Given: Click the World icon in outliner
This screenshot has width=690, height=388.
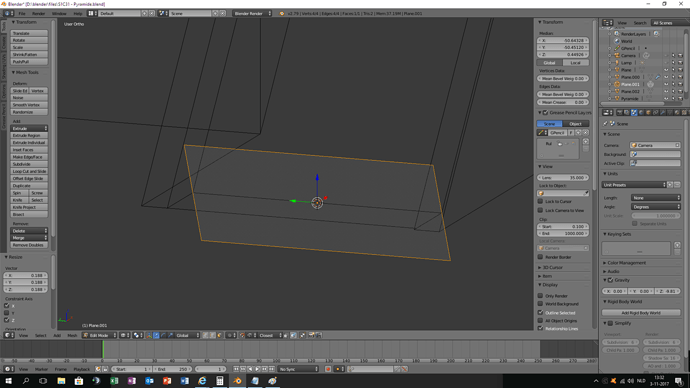Looking at the screenshot, I should coord(617,41).
